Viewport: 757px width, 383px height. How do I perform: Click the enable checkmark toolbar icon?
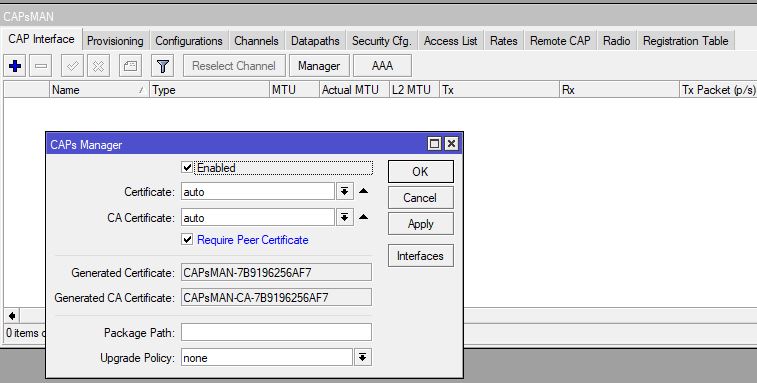pyautogui.click(x=72, y=66)
